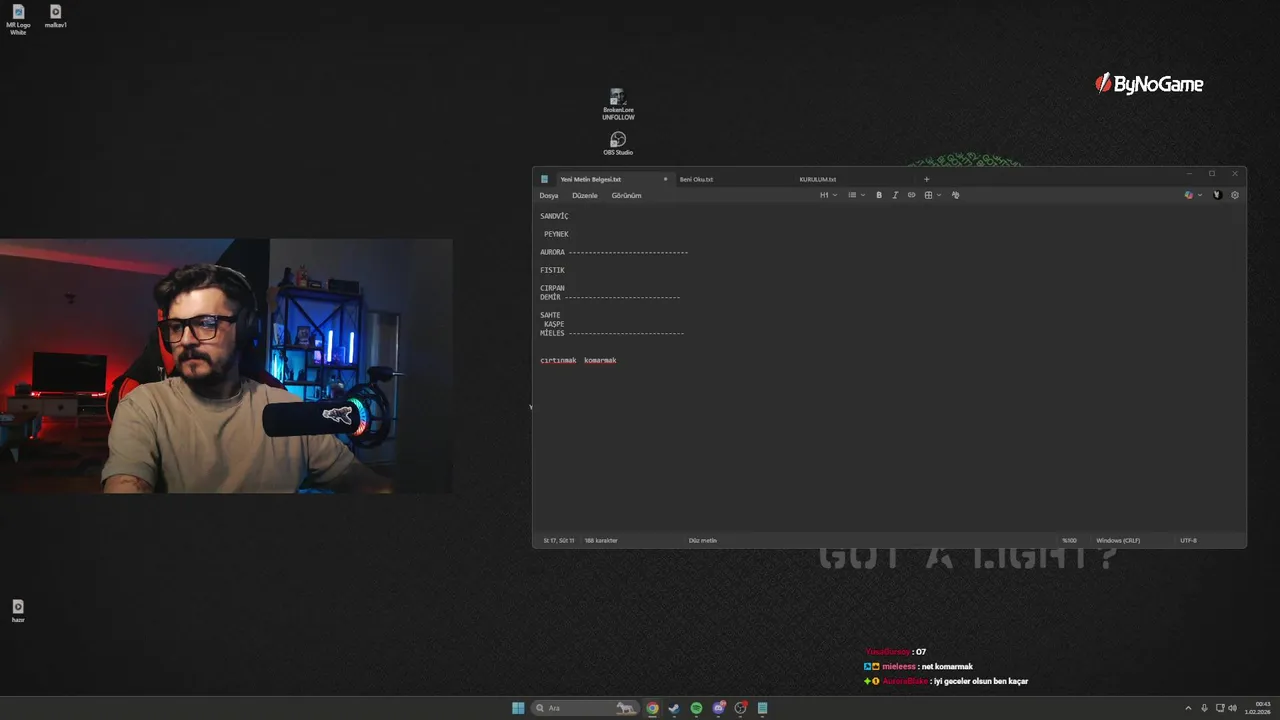This screenshot has width=1280, height=720.
Task: Click the 188 karakter count
Action: [x=601, y=540]
